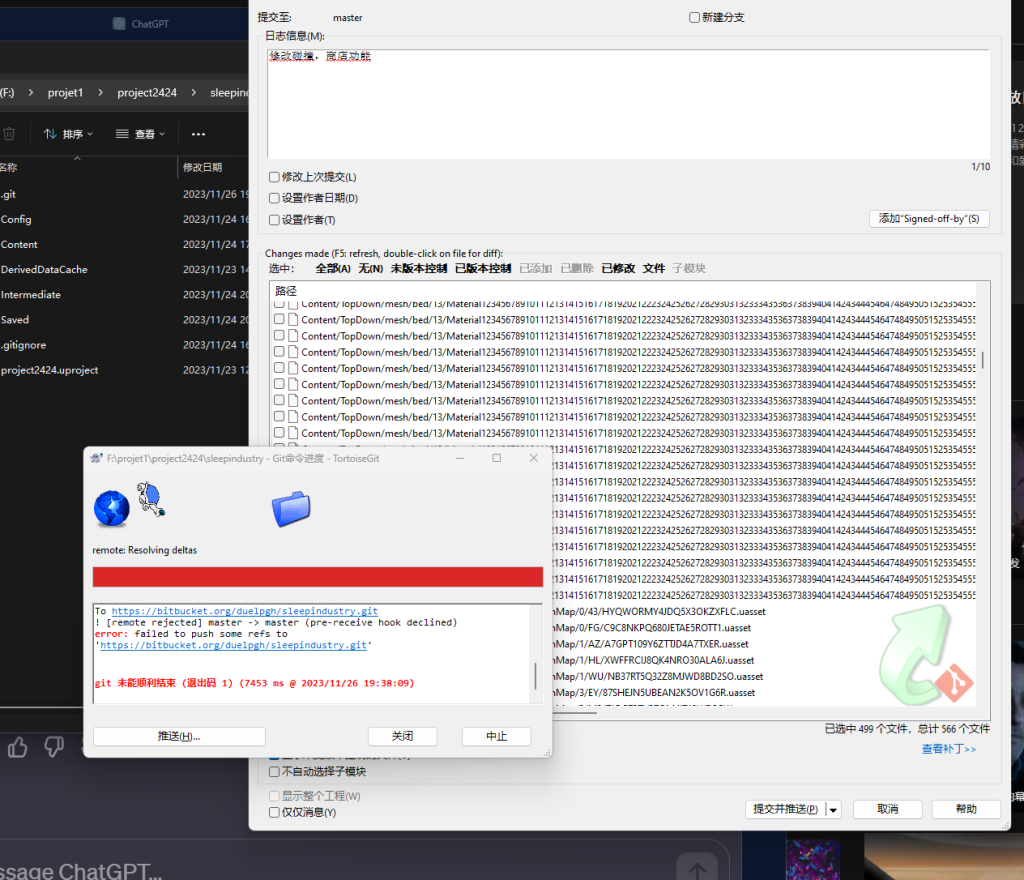The width and height of the screenshot is (1024, 880).
Task: Click the red push progress bar
Action: pos(317,577)
